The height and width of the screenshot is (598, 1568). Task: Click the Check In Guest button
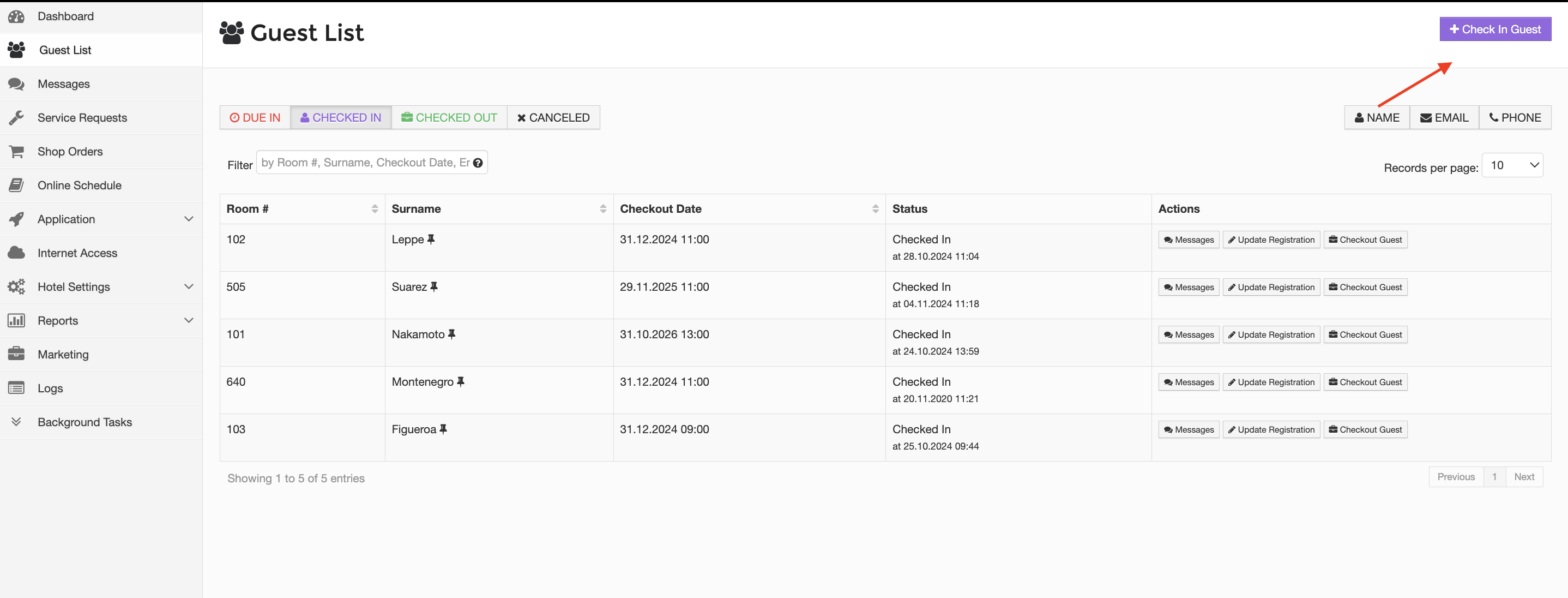coord(1495,29)
